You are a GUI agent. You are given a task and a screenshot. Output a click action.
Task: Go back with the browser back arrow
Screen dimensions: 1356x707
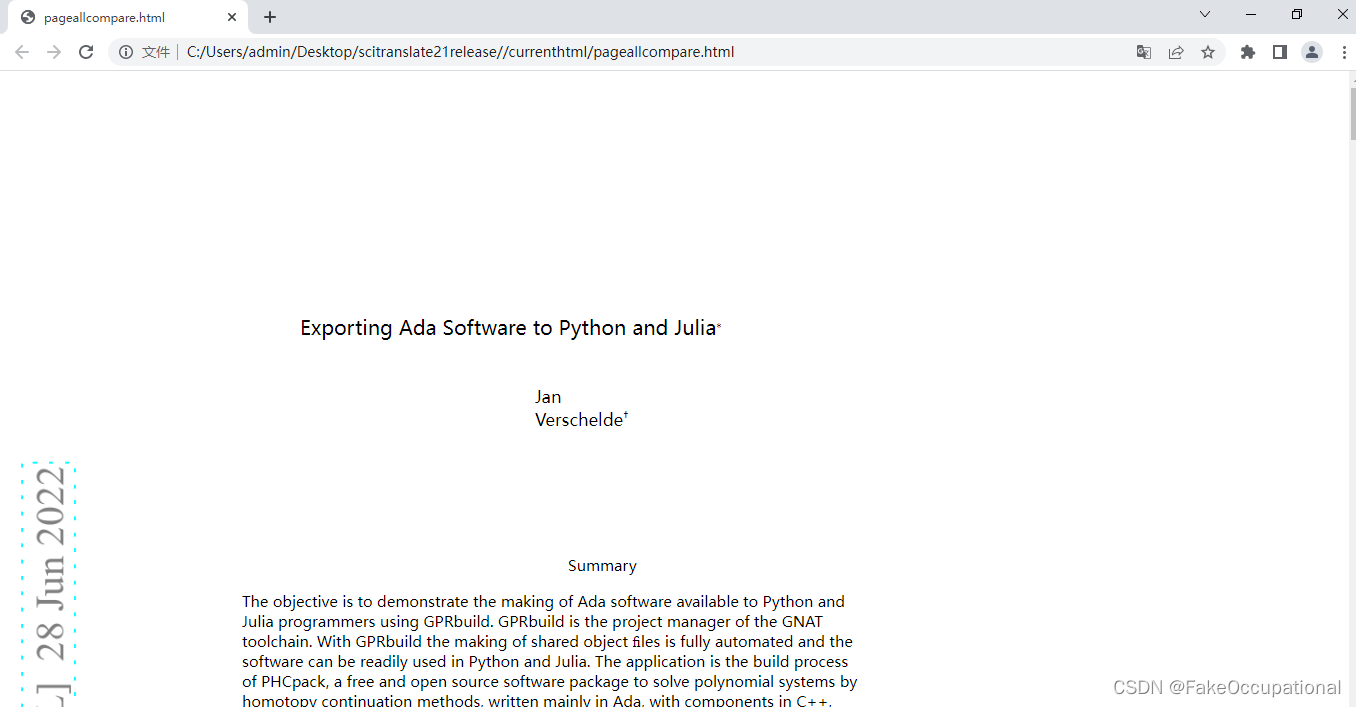[22, 52]
